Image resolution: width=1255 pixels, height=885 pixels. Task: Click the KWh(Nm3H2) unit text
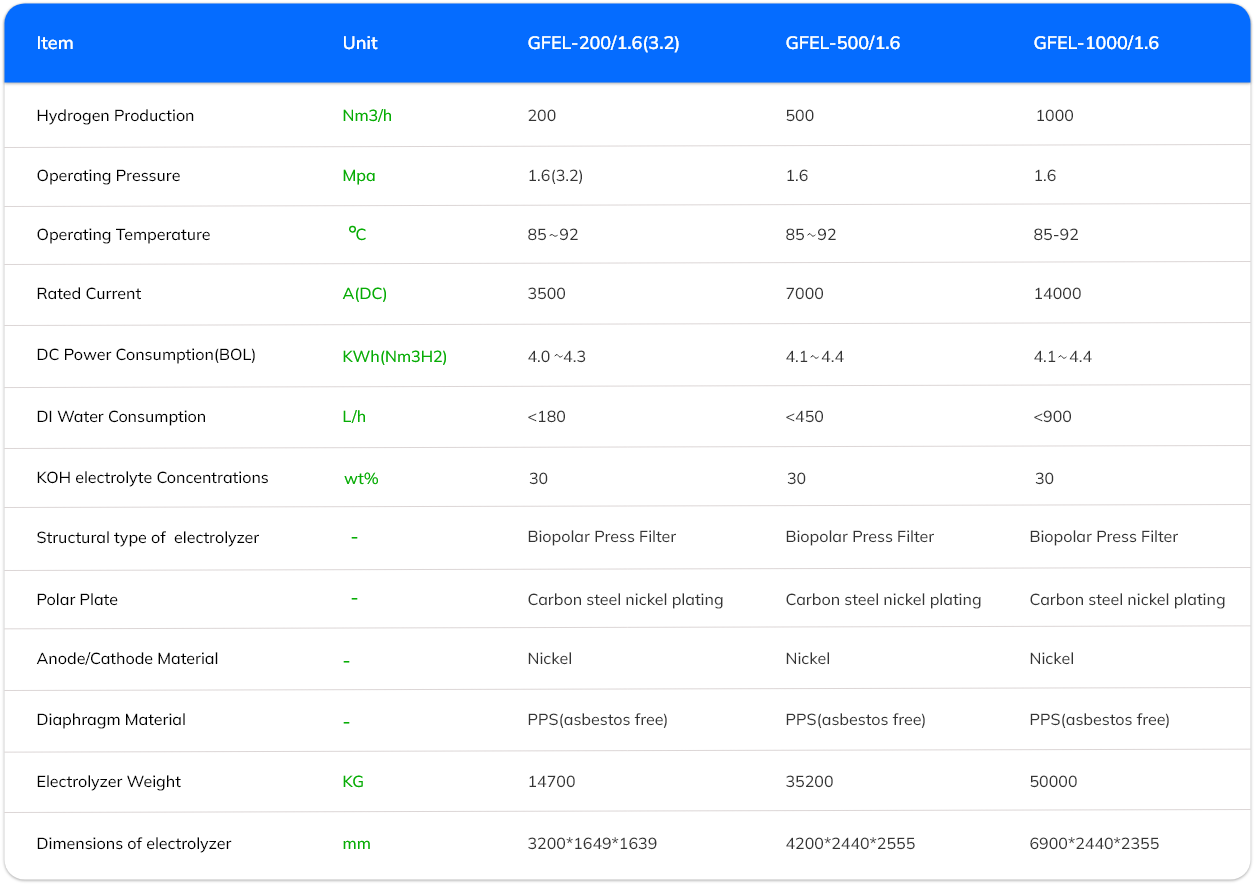click(394, 357)
